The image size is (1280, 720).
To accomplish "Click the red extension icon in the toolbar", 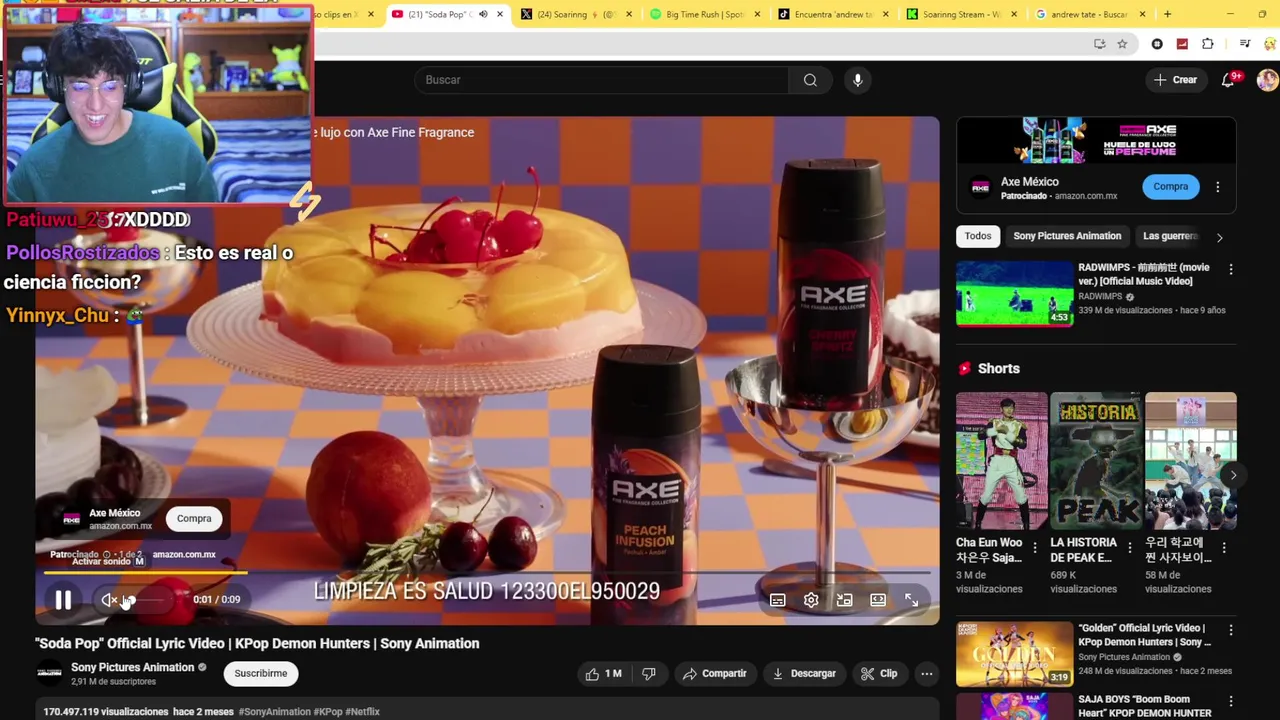I will pos(1182,44).
